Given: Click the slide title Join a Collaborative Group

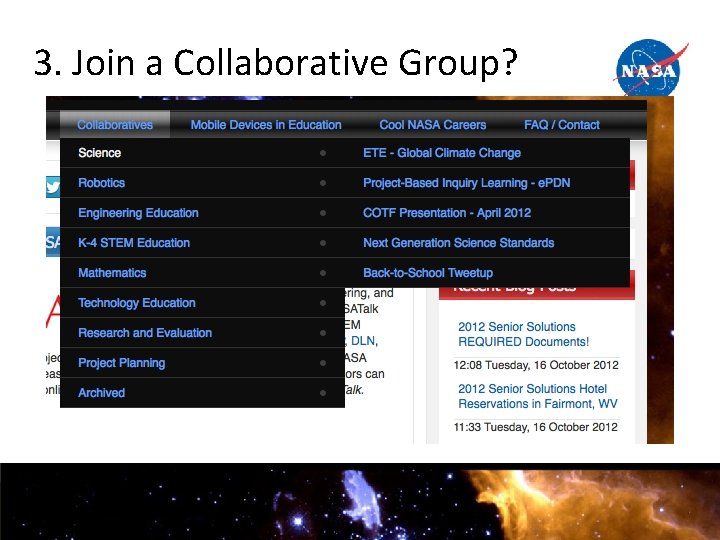Looking at the screenshot, I should pyautogui.click(x=276, y=62).
